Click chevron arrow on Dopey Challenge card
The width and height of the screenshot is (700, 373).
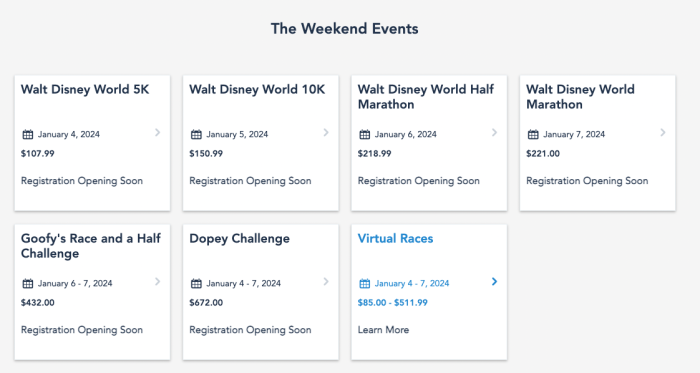point(326,282)
